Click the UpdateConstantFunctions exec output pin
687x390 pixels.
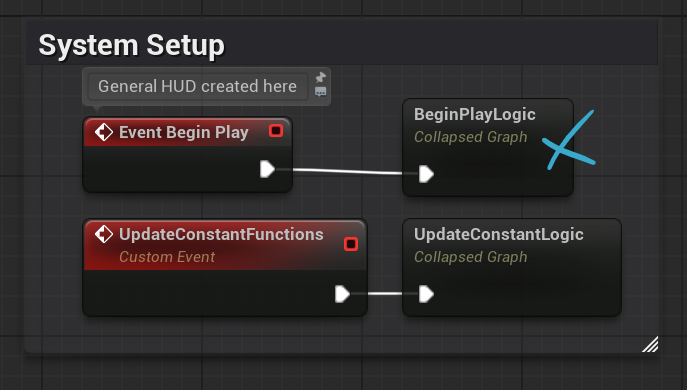tap(342, 294)
